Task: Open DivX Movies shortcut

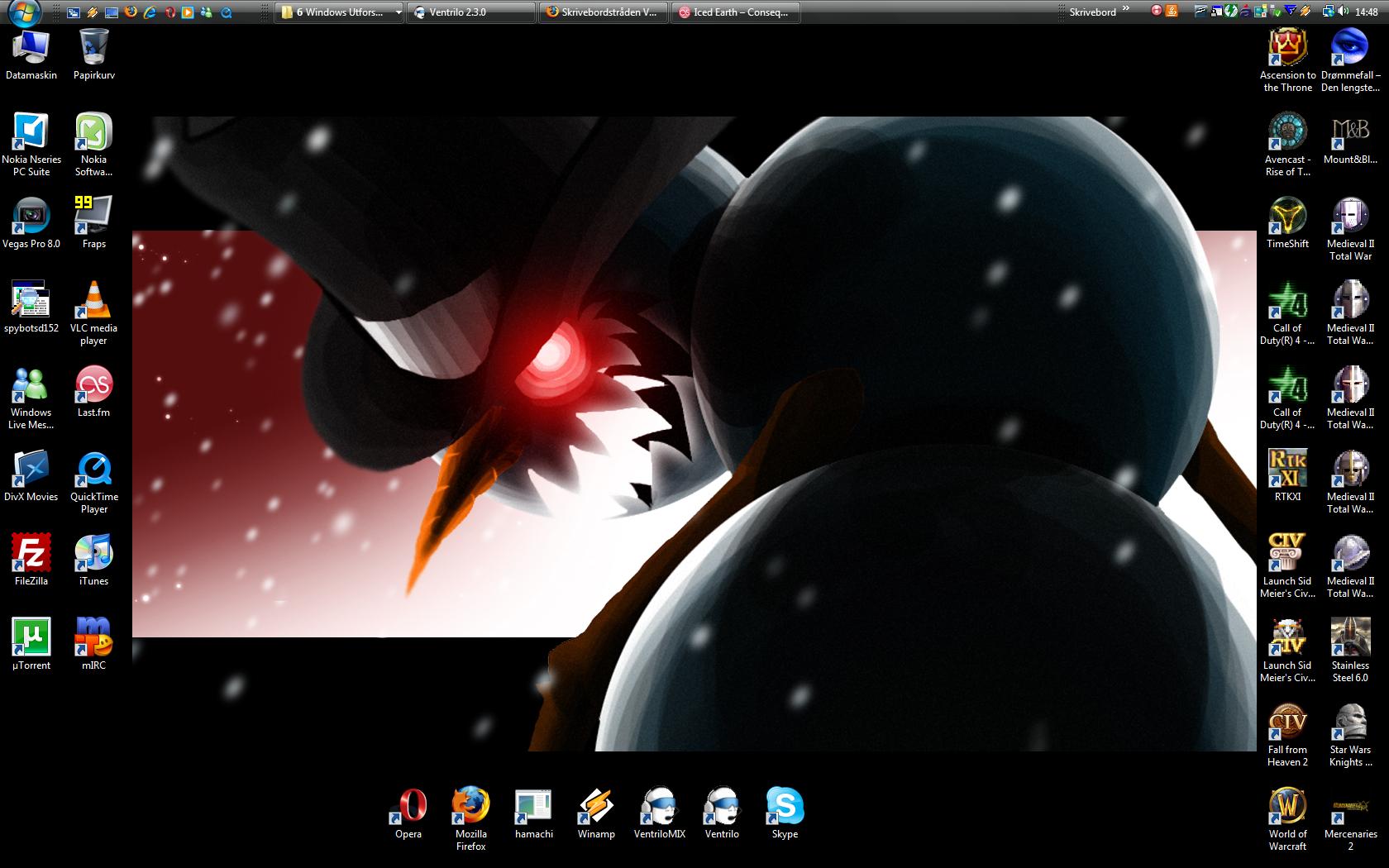Action: [x=31, y=476]
